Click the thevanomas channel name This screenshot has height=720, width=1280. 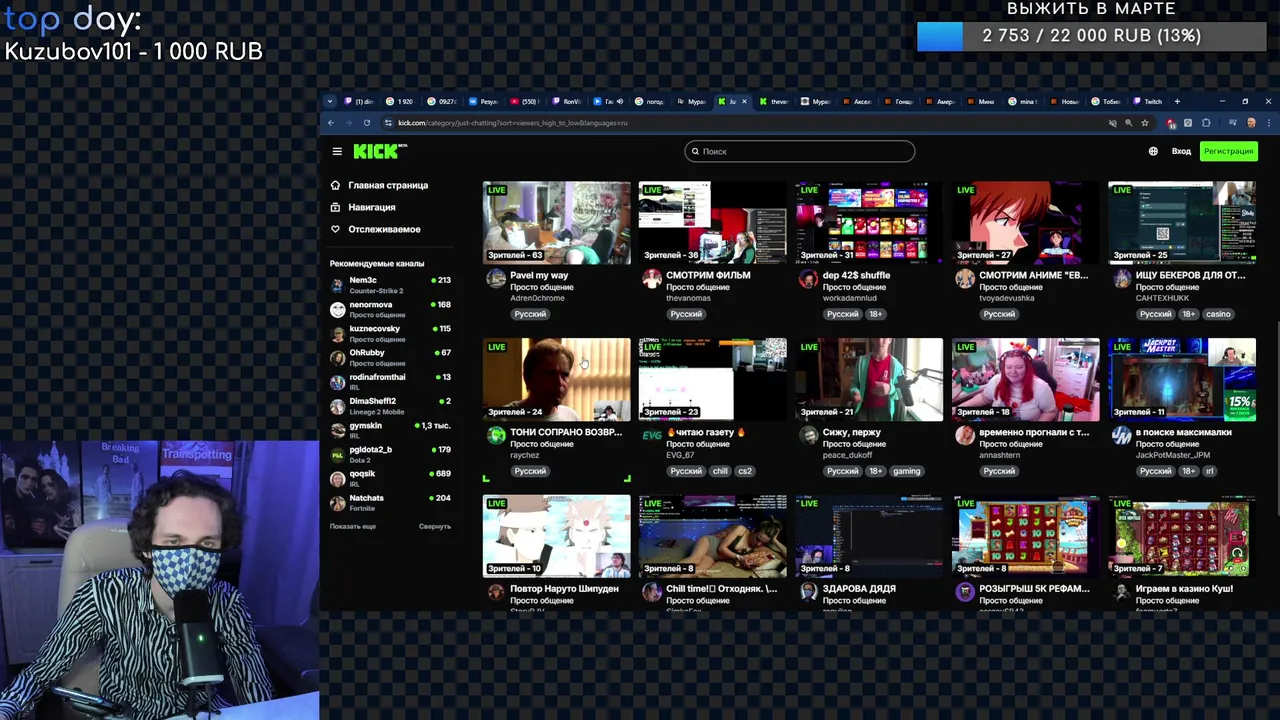click(689, 298)
